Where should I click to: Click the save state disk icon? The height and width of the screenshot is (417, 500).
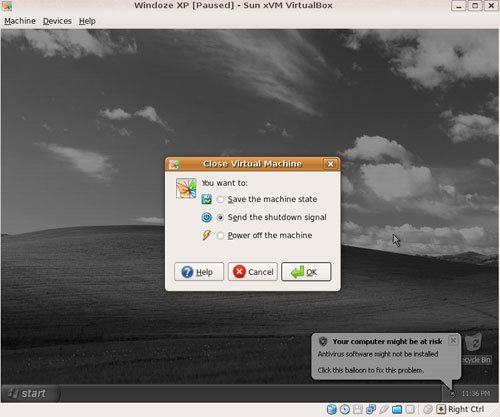tap(206, 199)
